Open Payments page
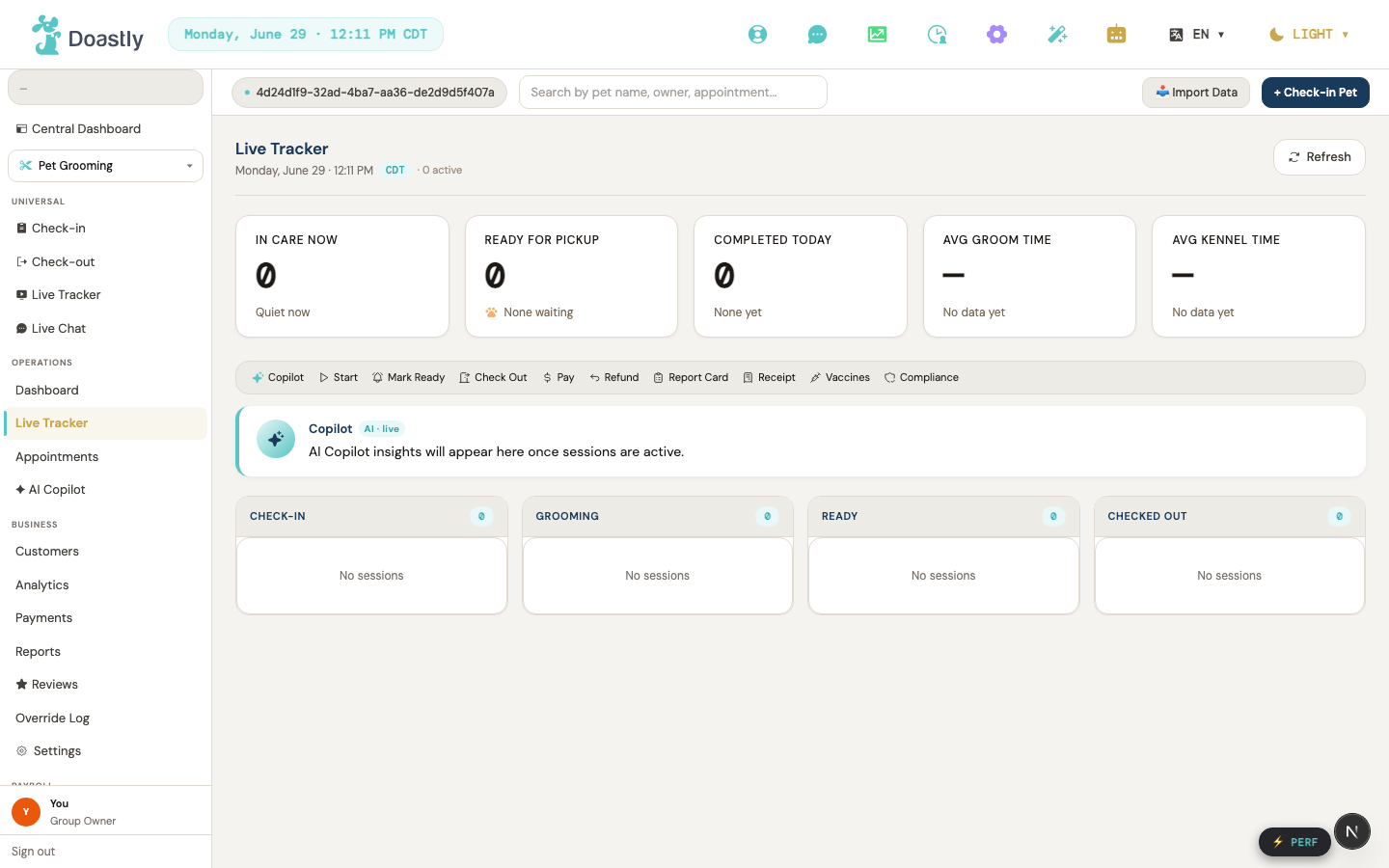The width and height of the screenshot is (1389, 868). (x=106, y=618)
